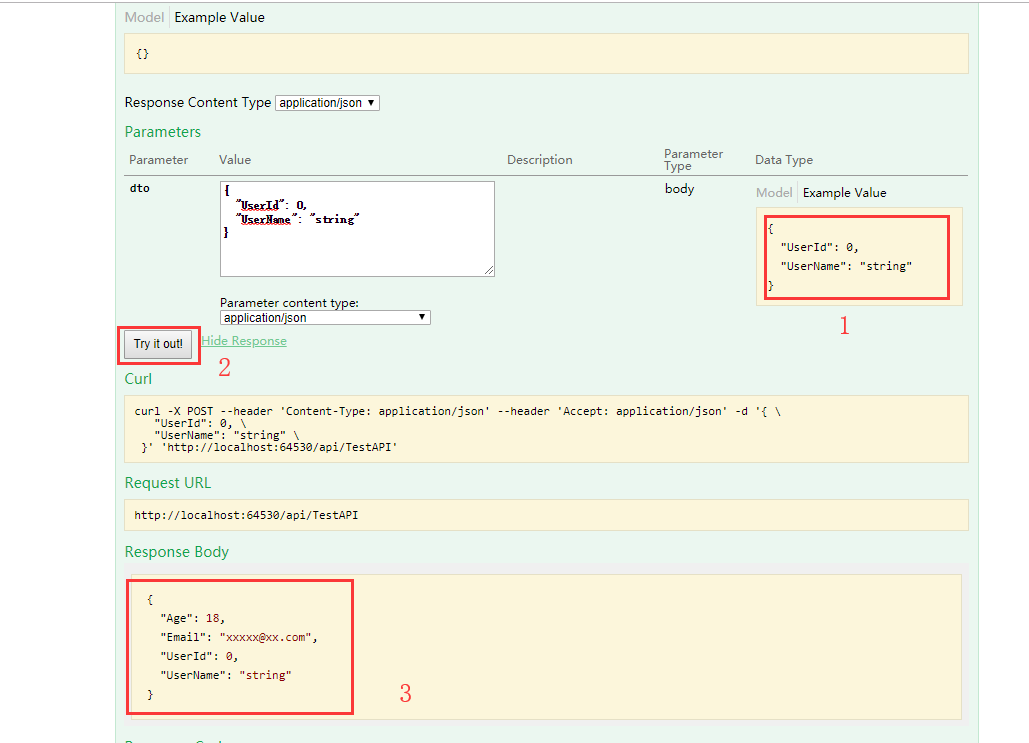Click the "UserId": 0 line in Response Body
The image size is (1029, 743).
199,656
